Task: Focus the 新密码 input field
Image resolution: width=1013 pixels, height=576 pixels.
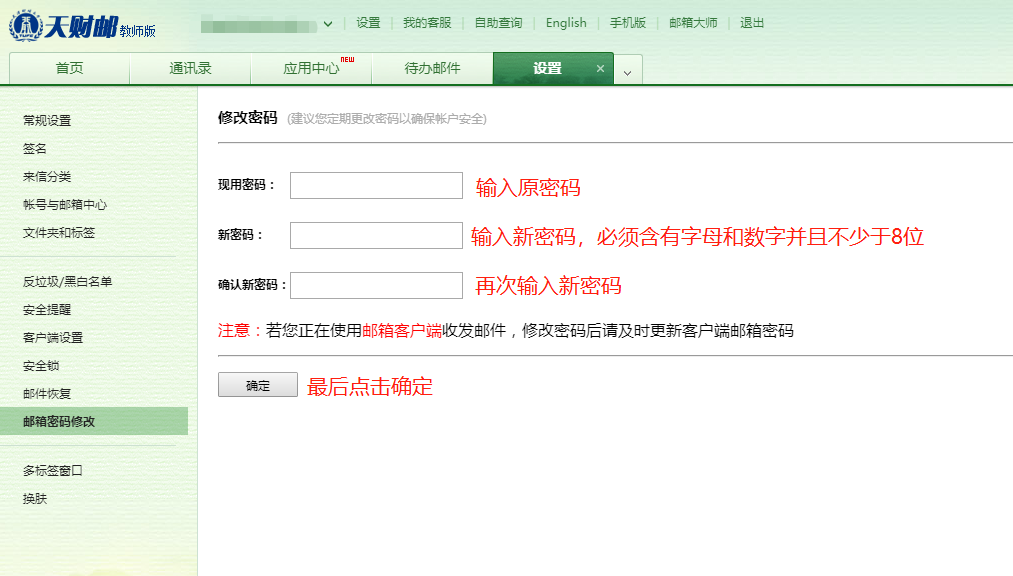Action: click(x=376, y=235)
